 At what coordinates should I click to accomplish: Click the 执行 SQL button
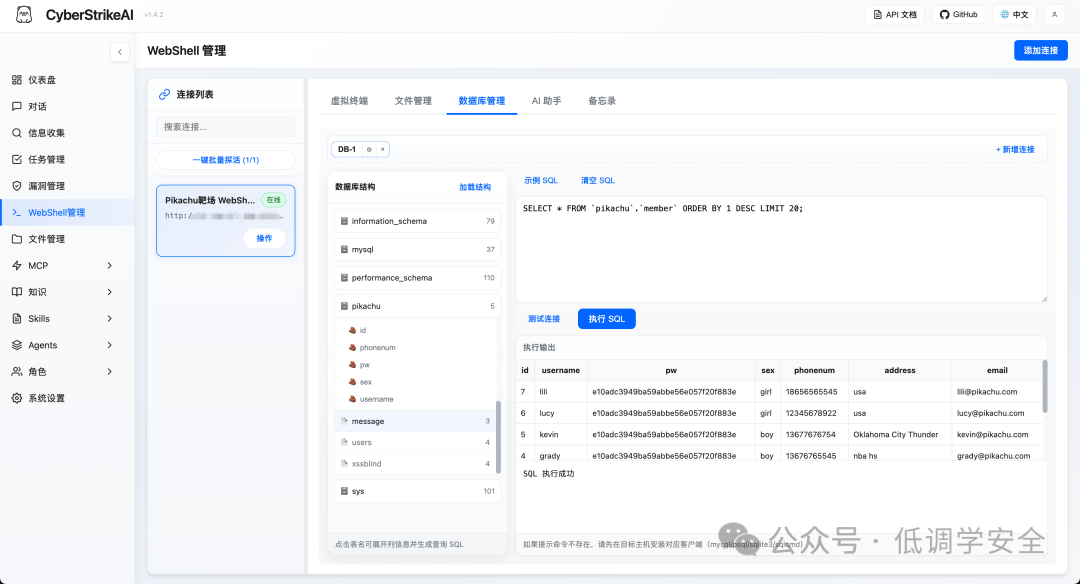(x=607, y=319)
